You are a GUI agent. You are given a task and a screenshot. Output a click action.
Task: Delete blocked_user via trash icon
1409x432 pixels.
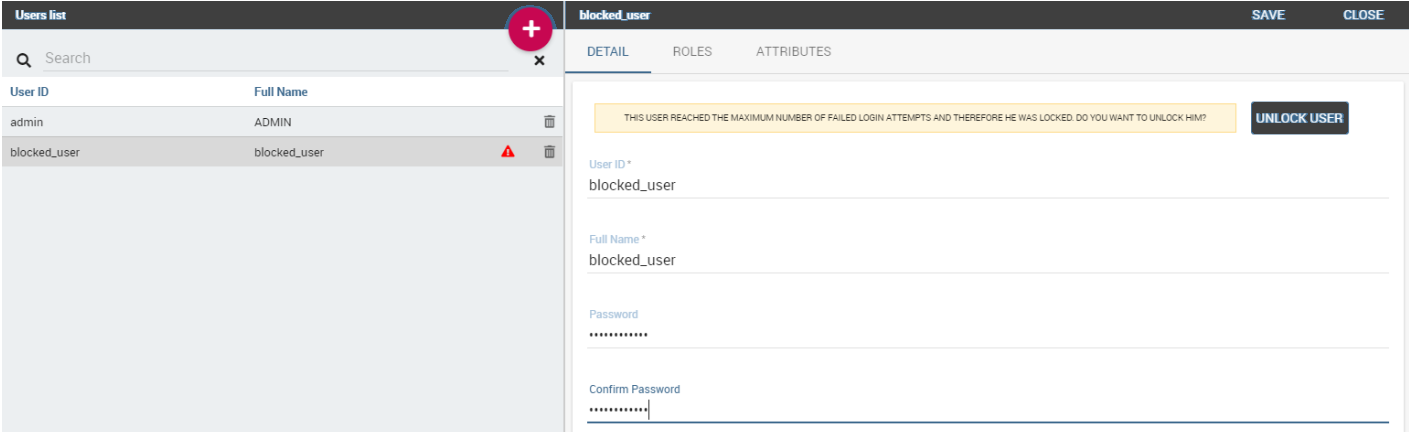[x=549, y=152]
